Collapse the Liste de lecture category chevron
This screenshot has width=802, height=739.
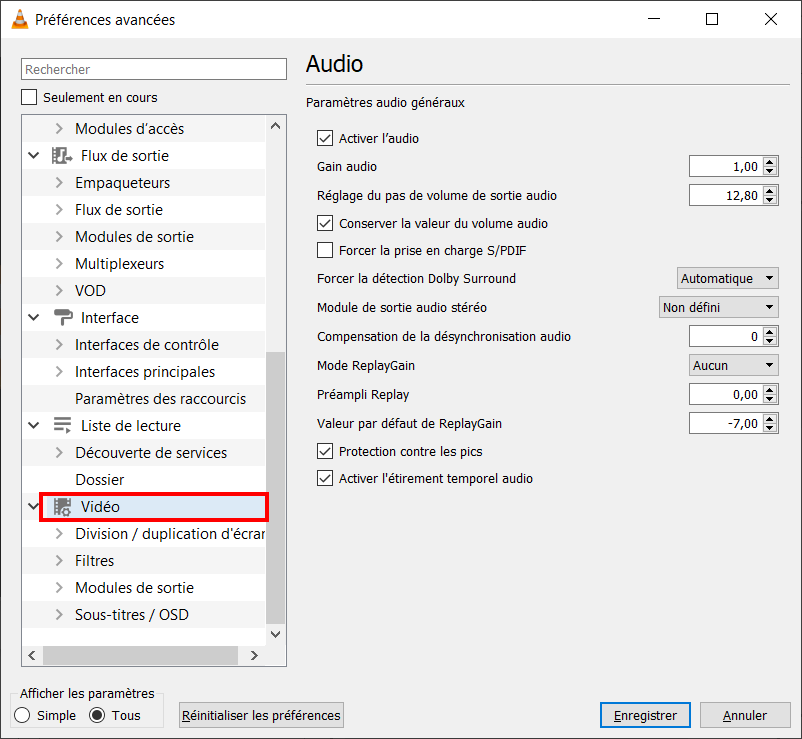(34, 425)
